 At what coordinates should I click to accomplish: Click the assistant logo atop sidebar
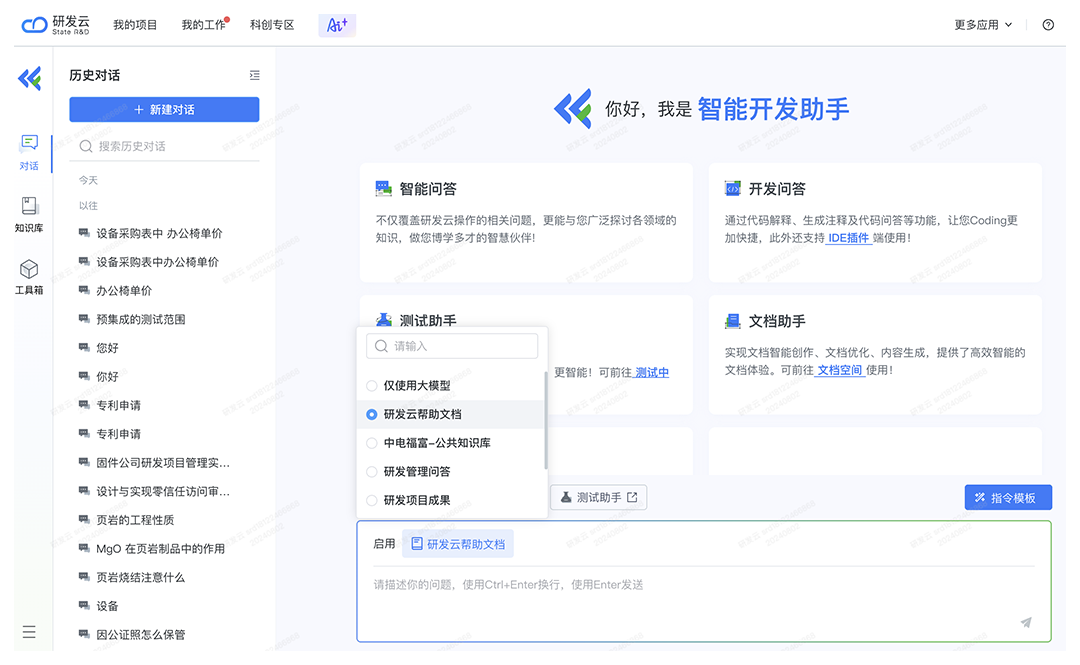coord(30,79)
